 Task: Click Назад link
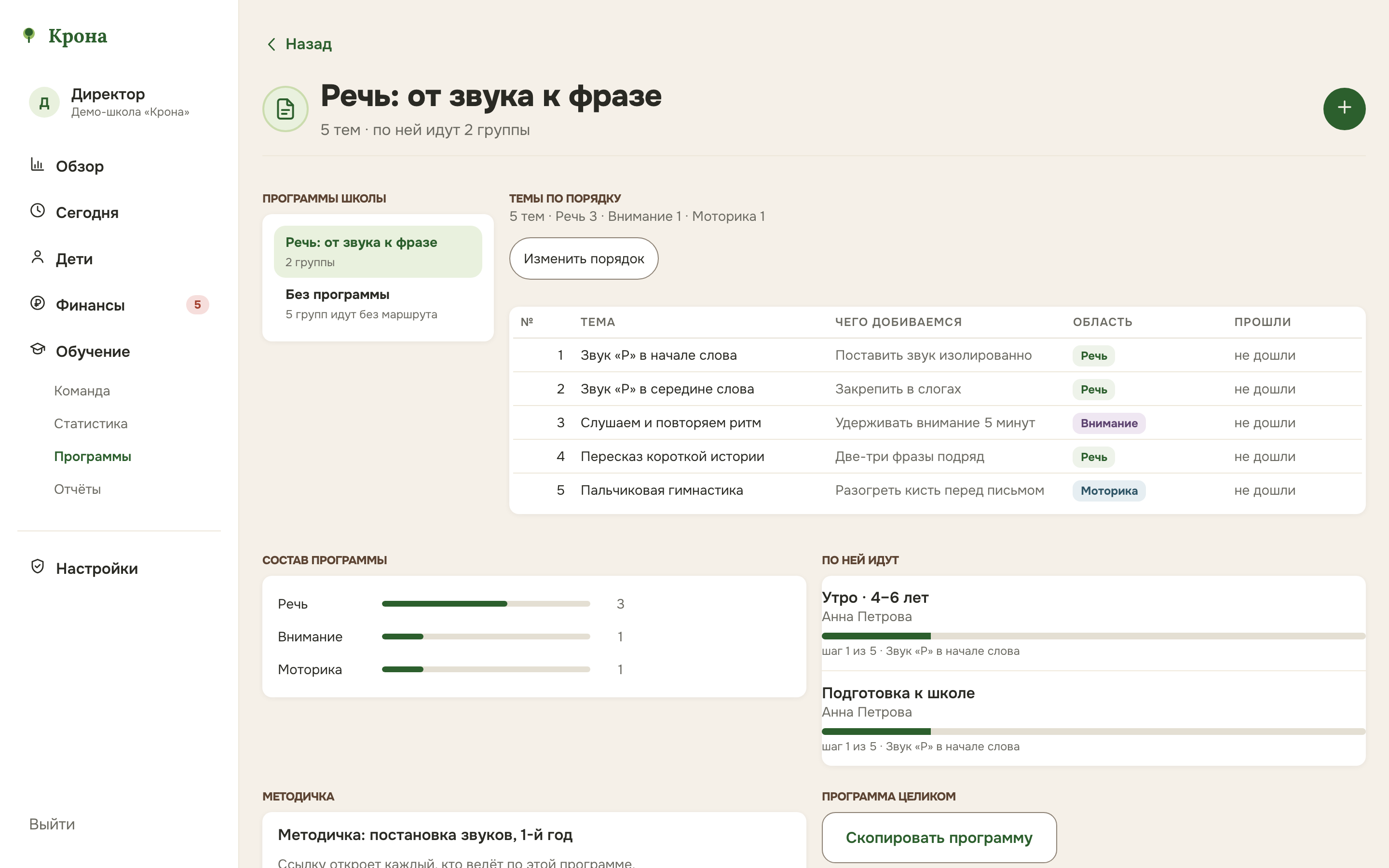pos(300,44)
